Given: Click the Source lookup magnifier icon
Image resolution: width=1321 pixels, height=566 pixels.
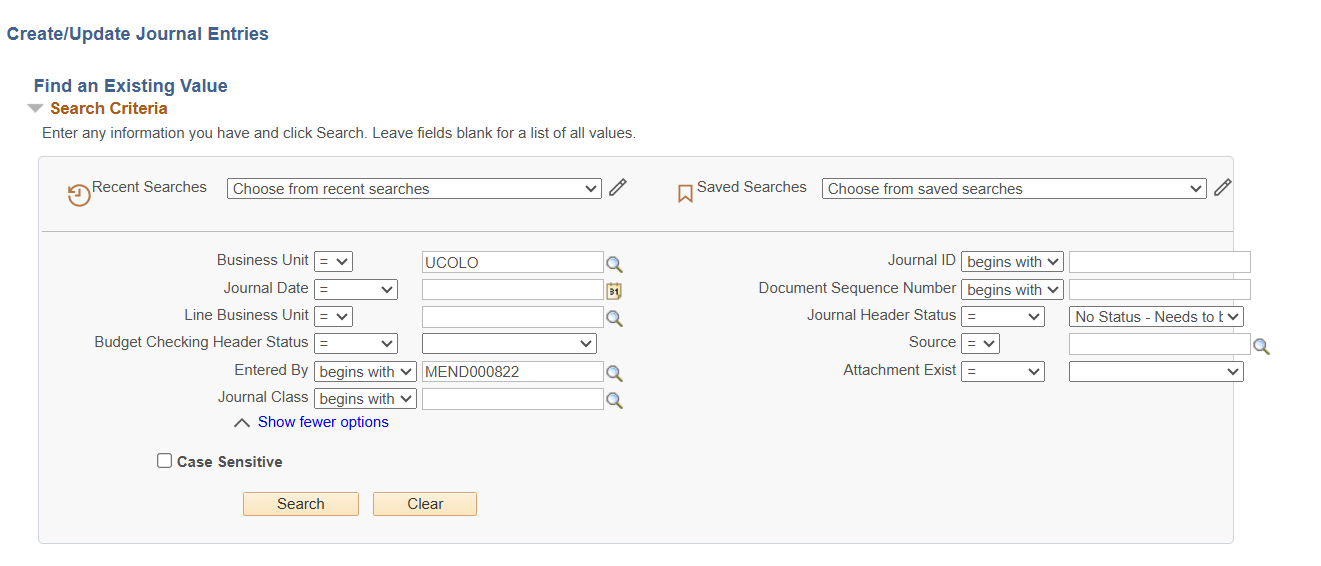Looking at the screenshot, I should coord(1261,346).
